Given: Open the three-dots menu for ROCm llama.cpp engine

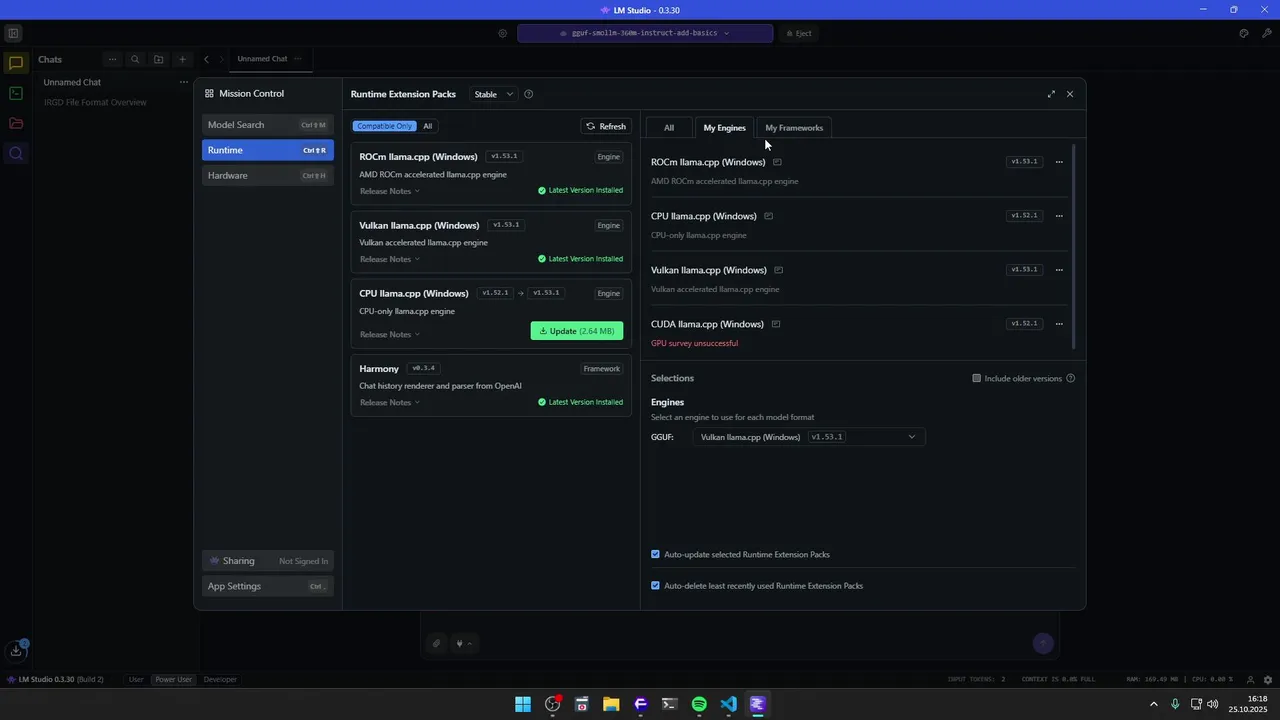Looking at the screenshot, I should coord(1059,162).
